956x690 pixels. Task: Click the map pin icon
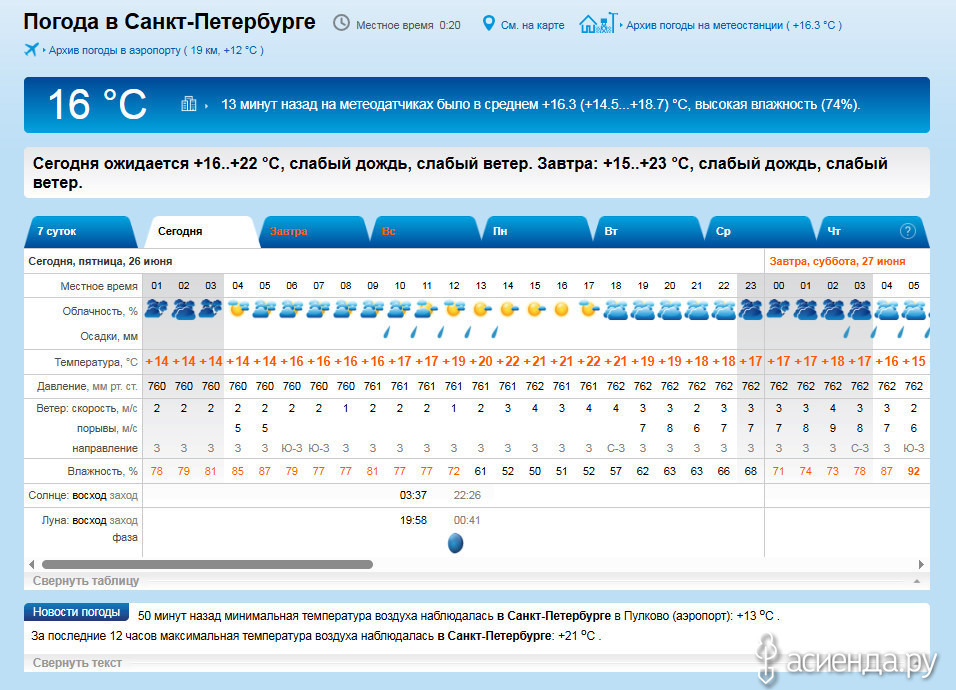pyautogui.click(x=488, y=24)
